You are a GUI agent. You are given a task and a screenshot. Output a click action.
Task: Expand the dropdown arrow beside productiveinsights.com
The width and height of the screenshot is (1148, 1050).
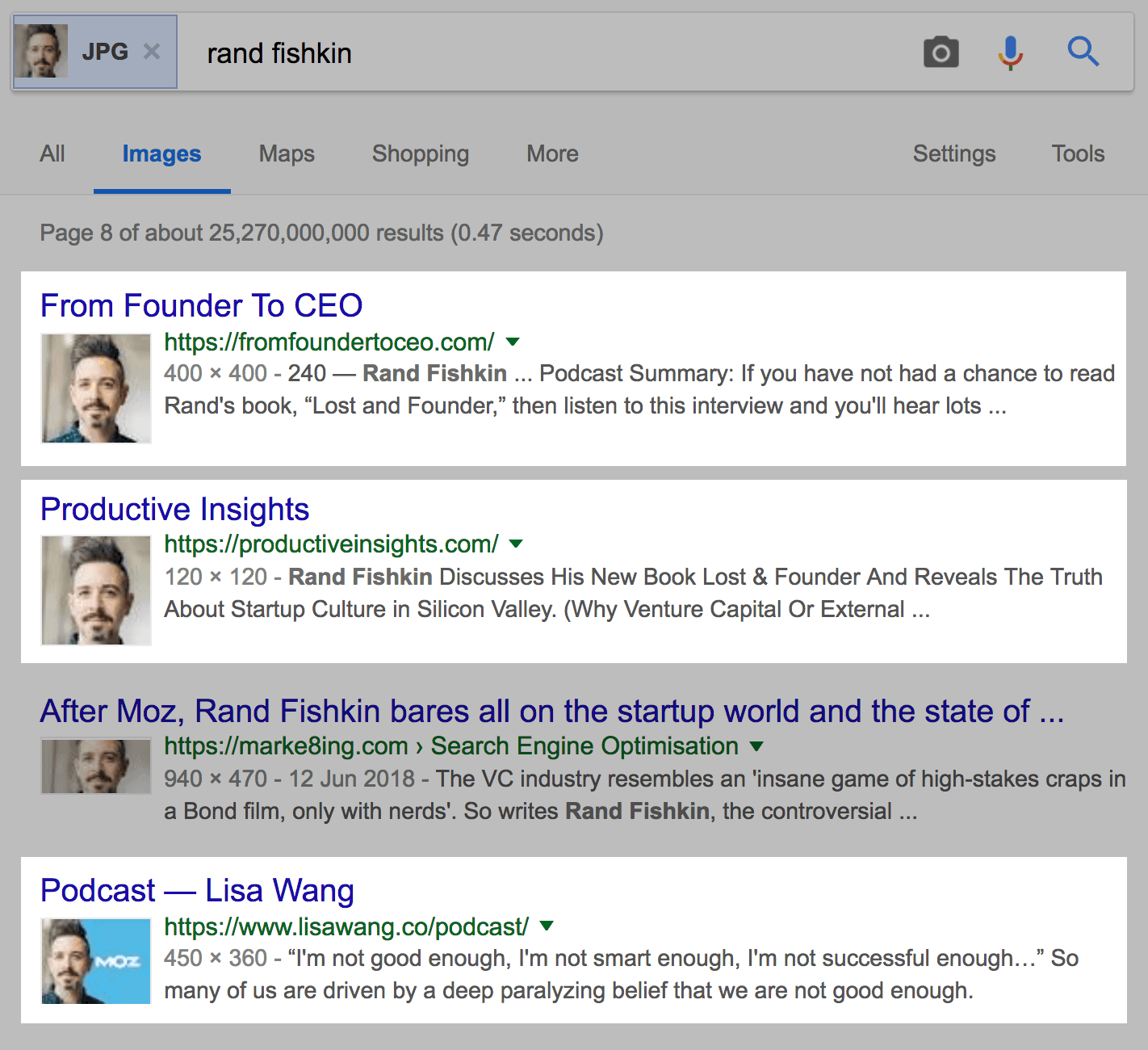[517, 544]
